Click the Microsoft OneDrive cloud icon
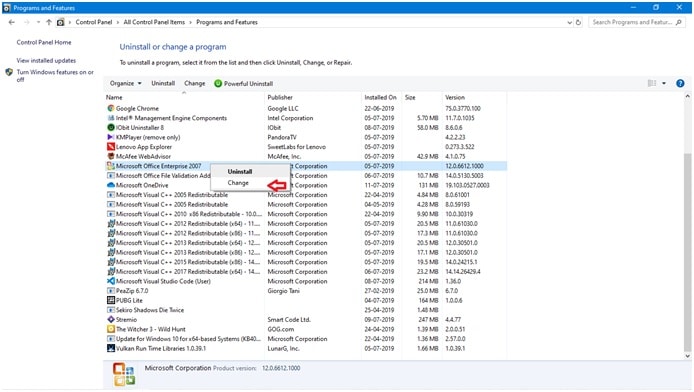This screenshot has height=392, width=694. 111,185
